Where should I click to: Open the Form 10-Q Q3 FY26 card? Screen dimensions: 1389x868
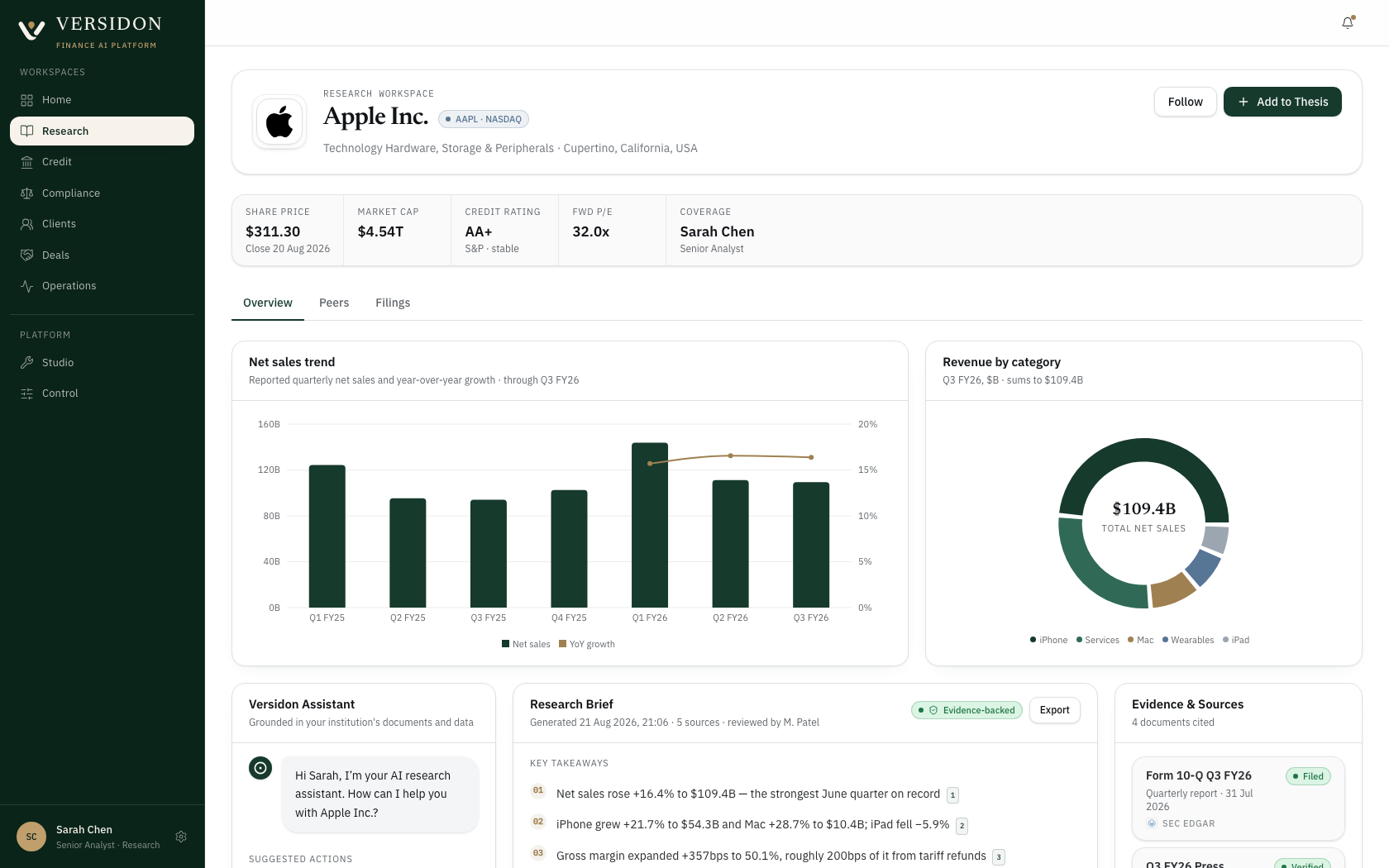coord(1238,799)
